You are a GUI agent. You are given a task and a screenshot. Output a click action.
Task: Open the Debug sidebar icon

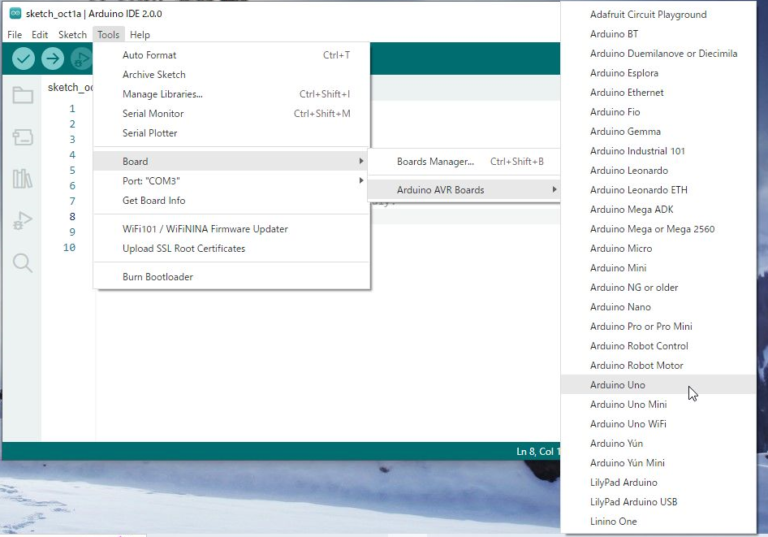pos(23,221)
